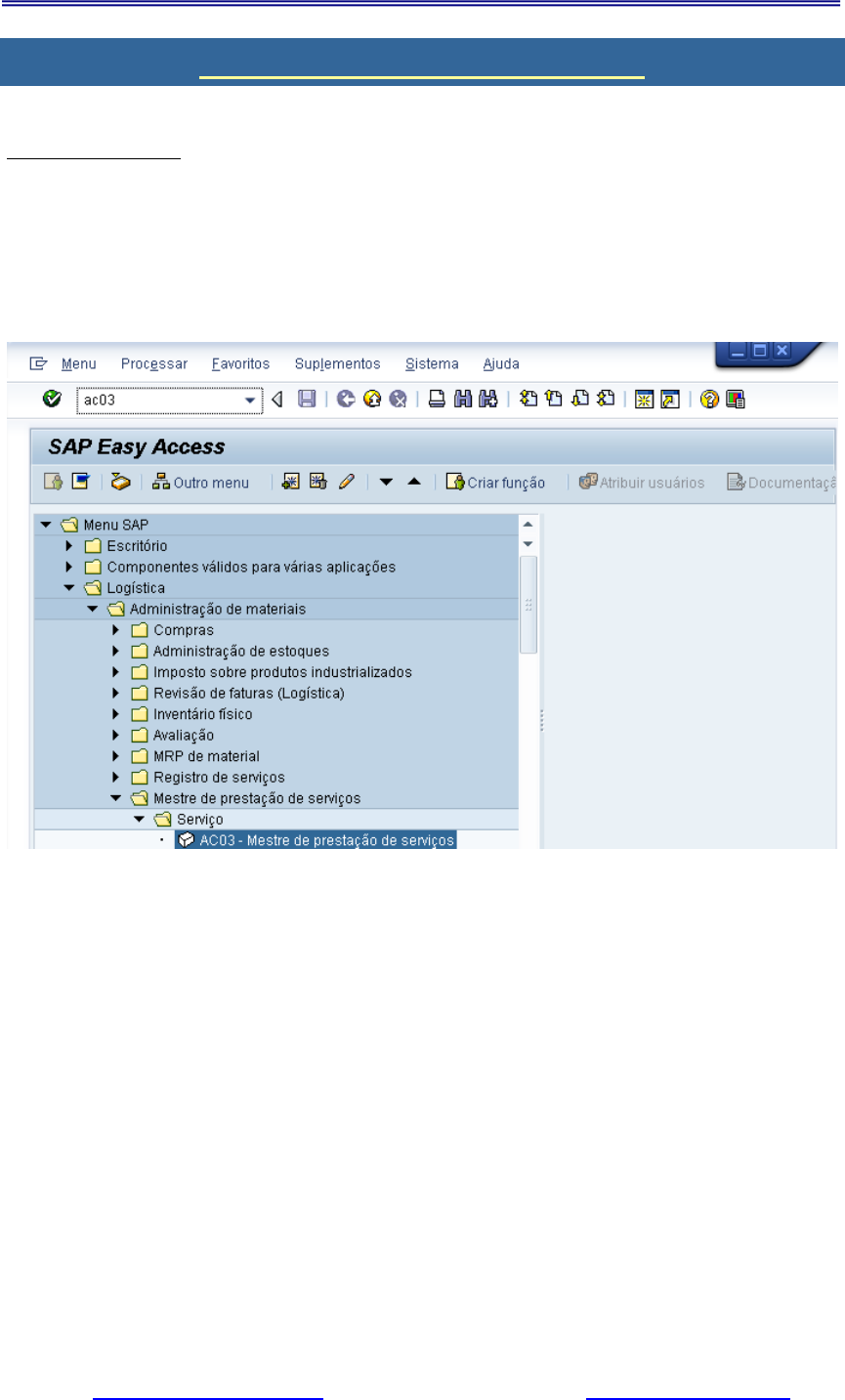
Task: Click the tree vertical scrollbar thumb
Action: point(528,604)
